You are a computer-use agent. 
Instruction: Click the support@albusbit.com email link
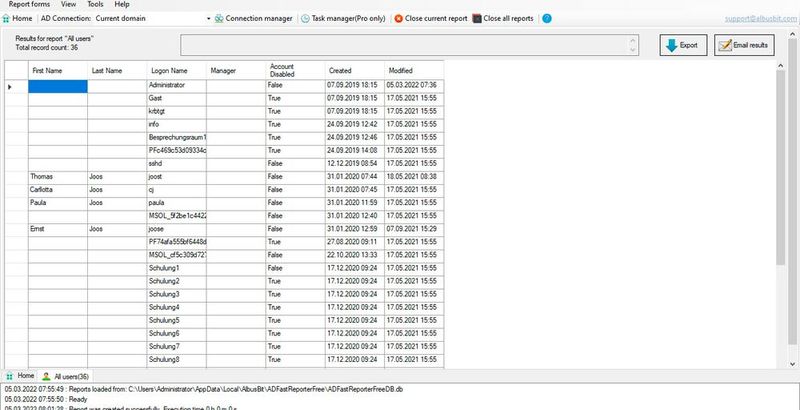(x=761, y=18)
